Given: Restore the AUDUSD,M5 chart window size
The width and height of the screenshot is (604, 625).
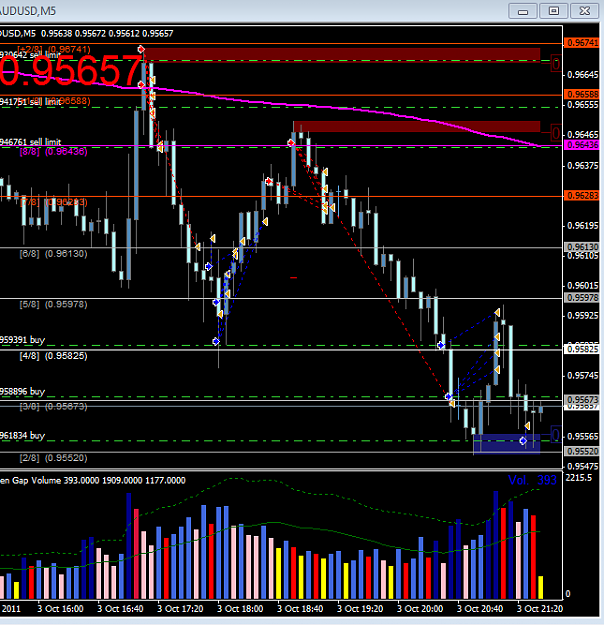Looking at the screenshot, I should pos(554,11).
